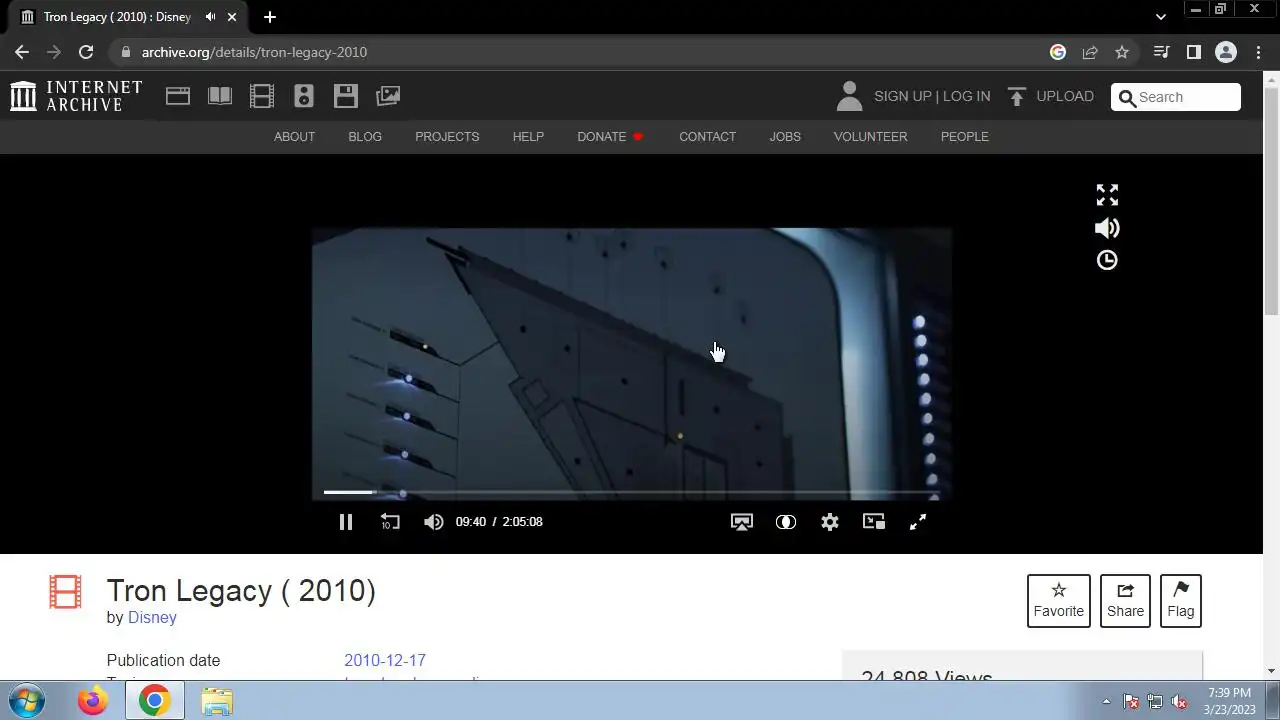1280x720 pixels.
Task: Open tab search dropdown chevron
Action: [x=1160, y=17]
